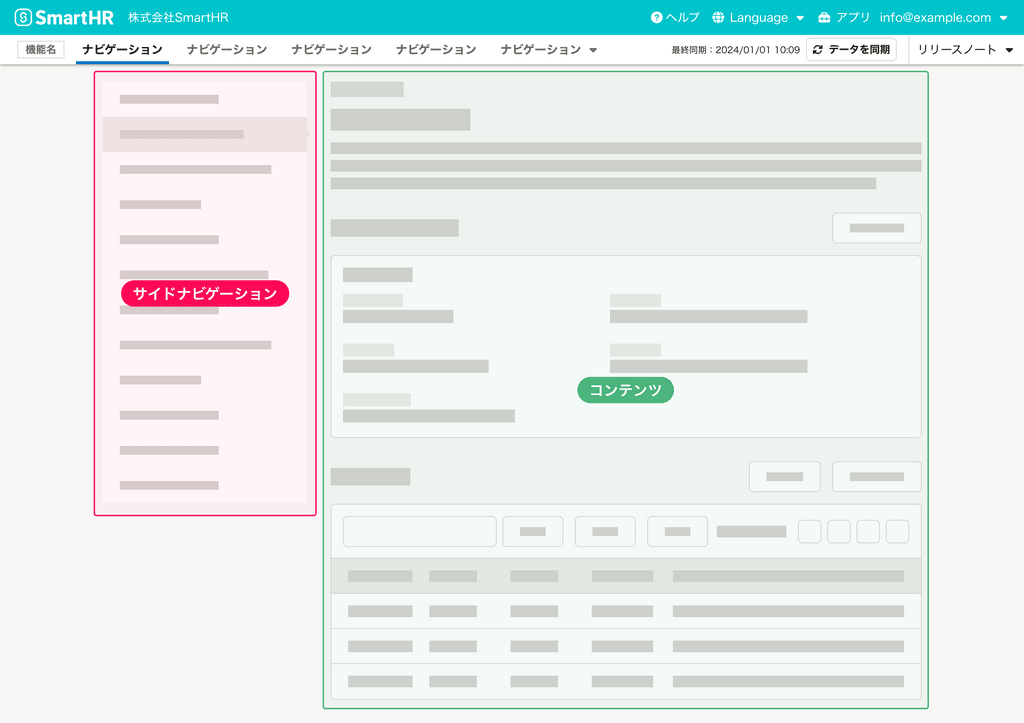Switch to the second ナビゲーション tab

pos(227,48)
